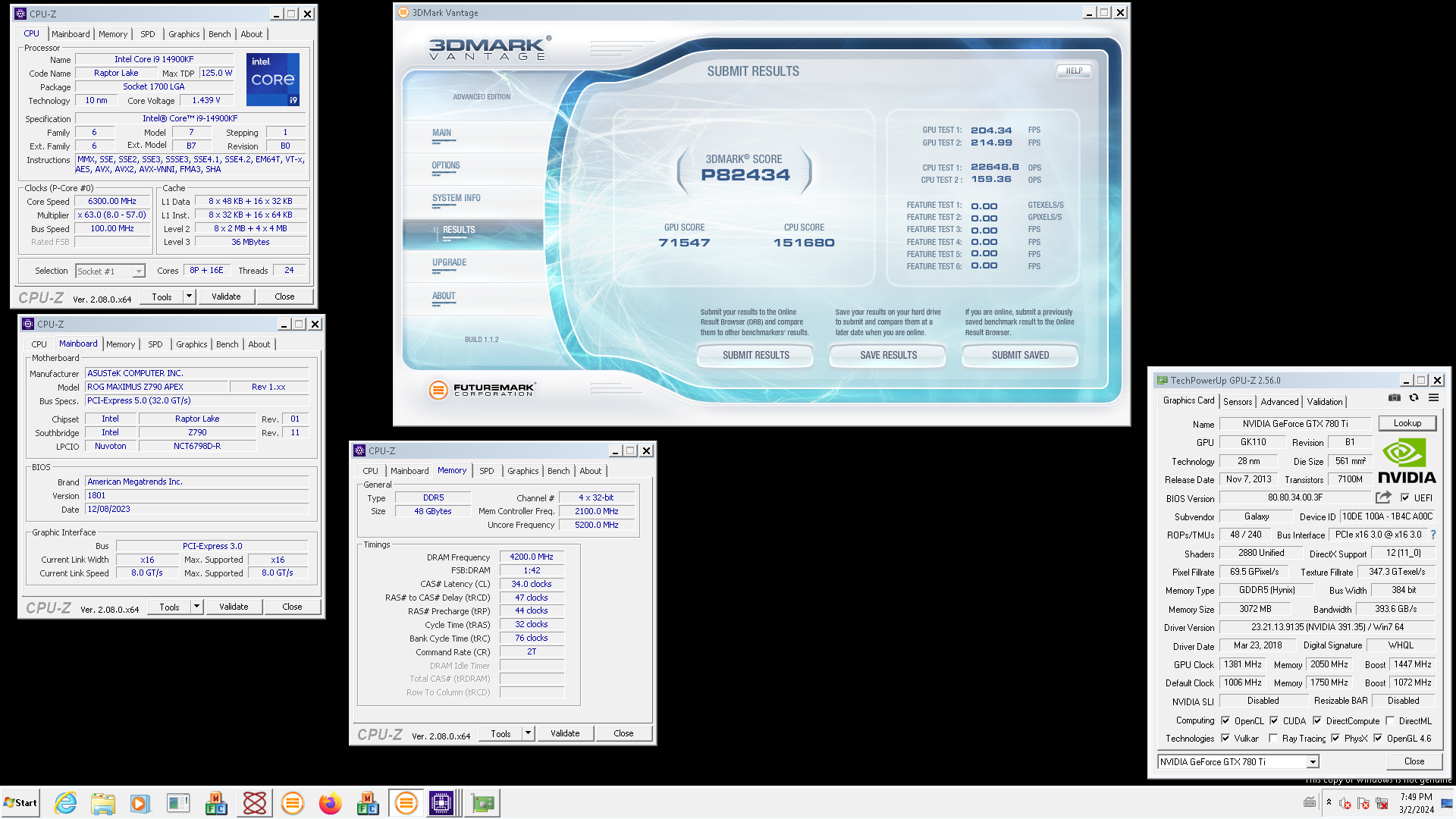Image resolution: width=1456 pixels, height=819 pixels.
Task: Click Validate in the CPU-Z Memory window
Action: [x=565, y=733]
